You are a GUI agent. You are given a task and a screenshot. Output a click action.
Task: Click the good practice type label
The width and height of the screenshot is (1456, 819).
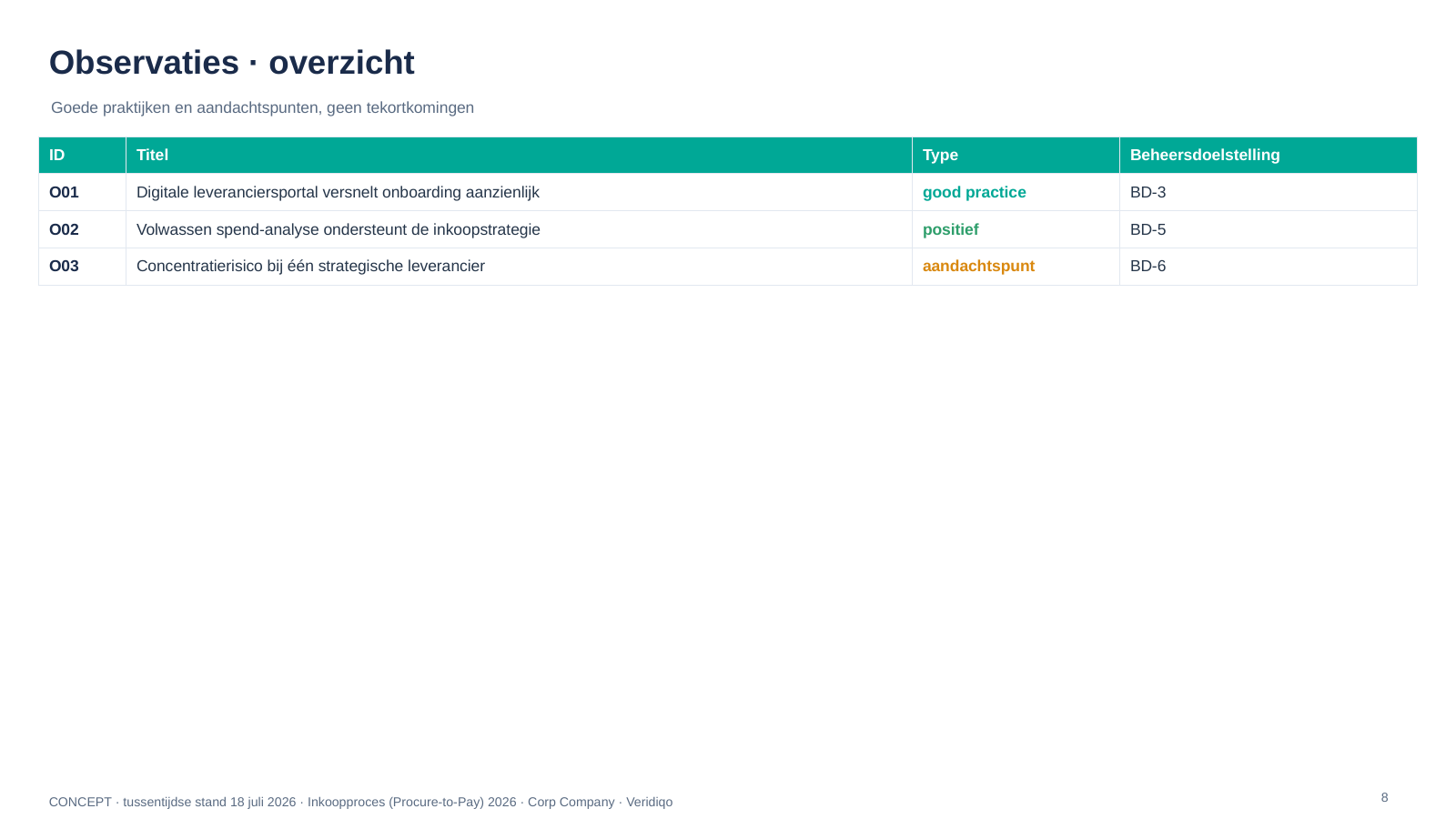coord(974,193)
